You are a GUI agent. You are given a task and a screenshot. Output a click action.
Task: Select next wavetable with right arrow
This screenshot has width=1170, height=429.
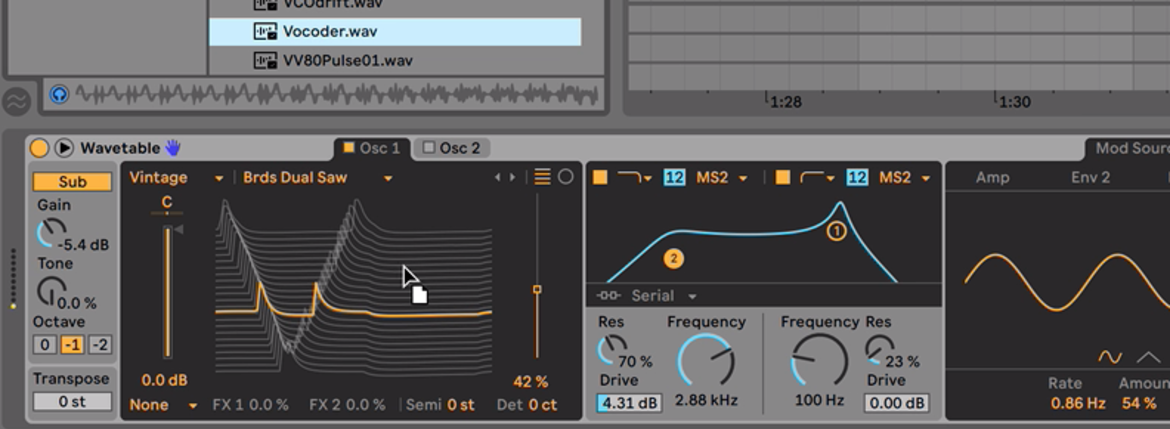[512, 178]
